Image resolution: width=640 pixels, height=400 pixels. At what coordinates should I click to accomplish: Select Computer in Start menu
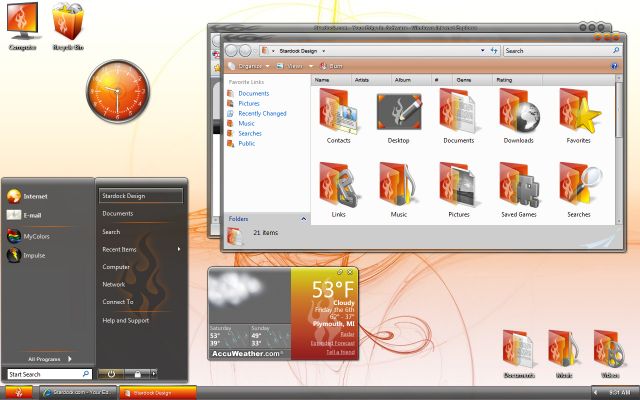[x=116, y=267]
